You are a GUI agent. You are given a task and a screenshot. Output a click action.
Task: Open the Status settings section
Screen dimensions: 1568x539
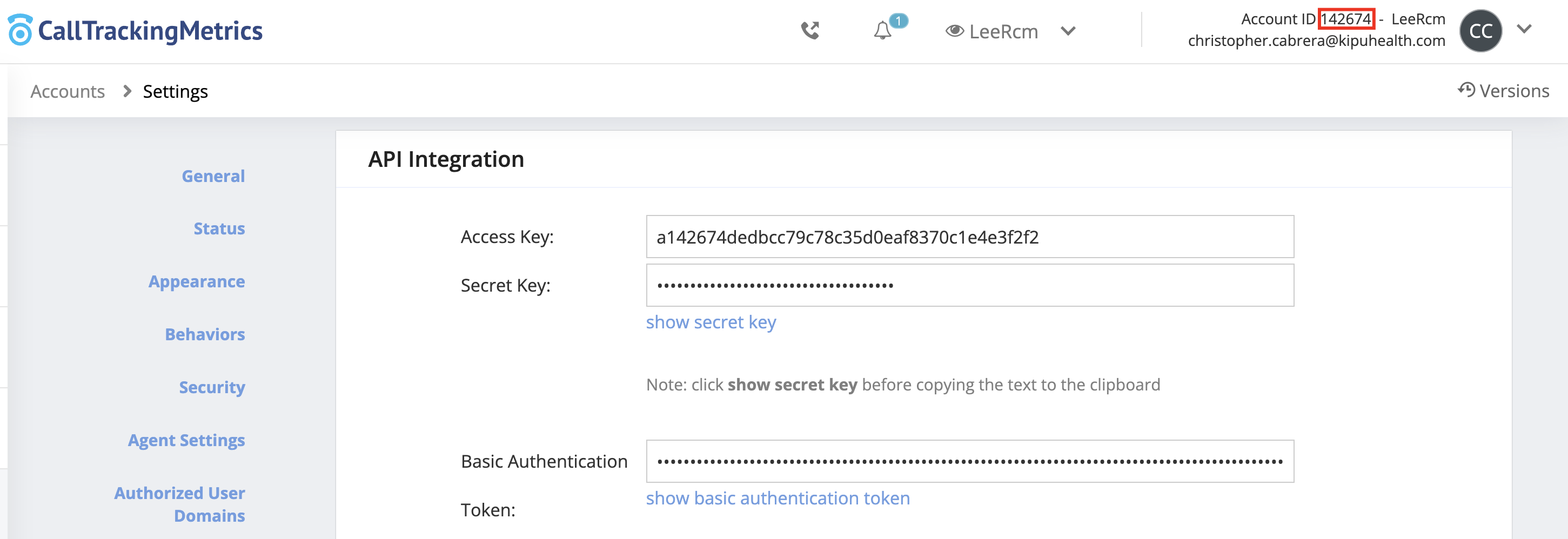click(x=219, y=228)
